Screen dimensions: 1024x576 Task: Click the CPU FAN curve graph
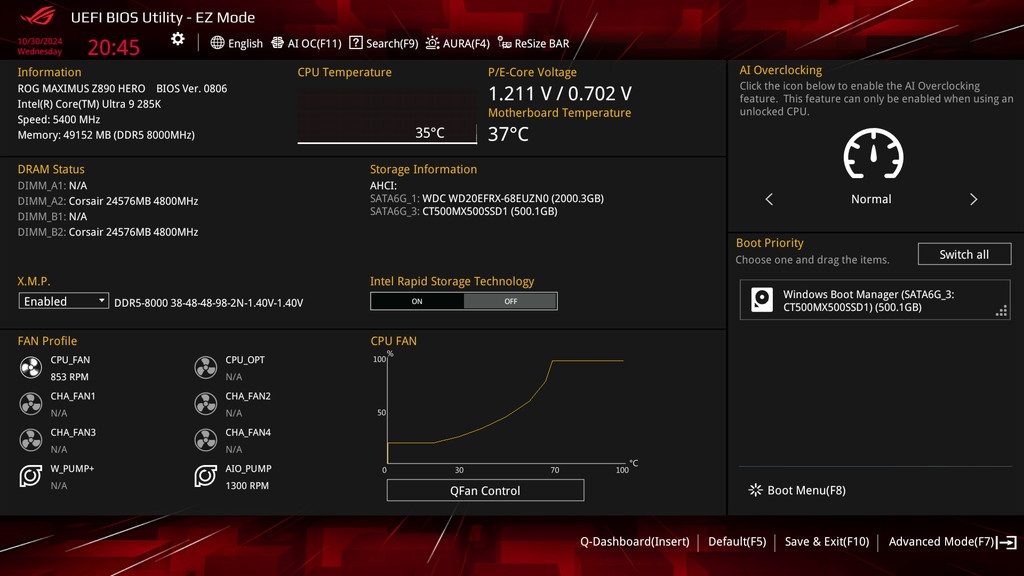click(505, 411)
